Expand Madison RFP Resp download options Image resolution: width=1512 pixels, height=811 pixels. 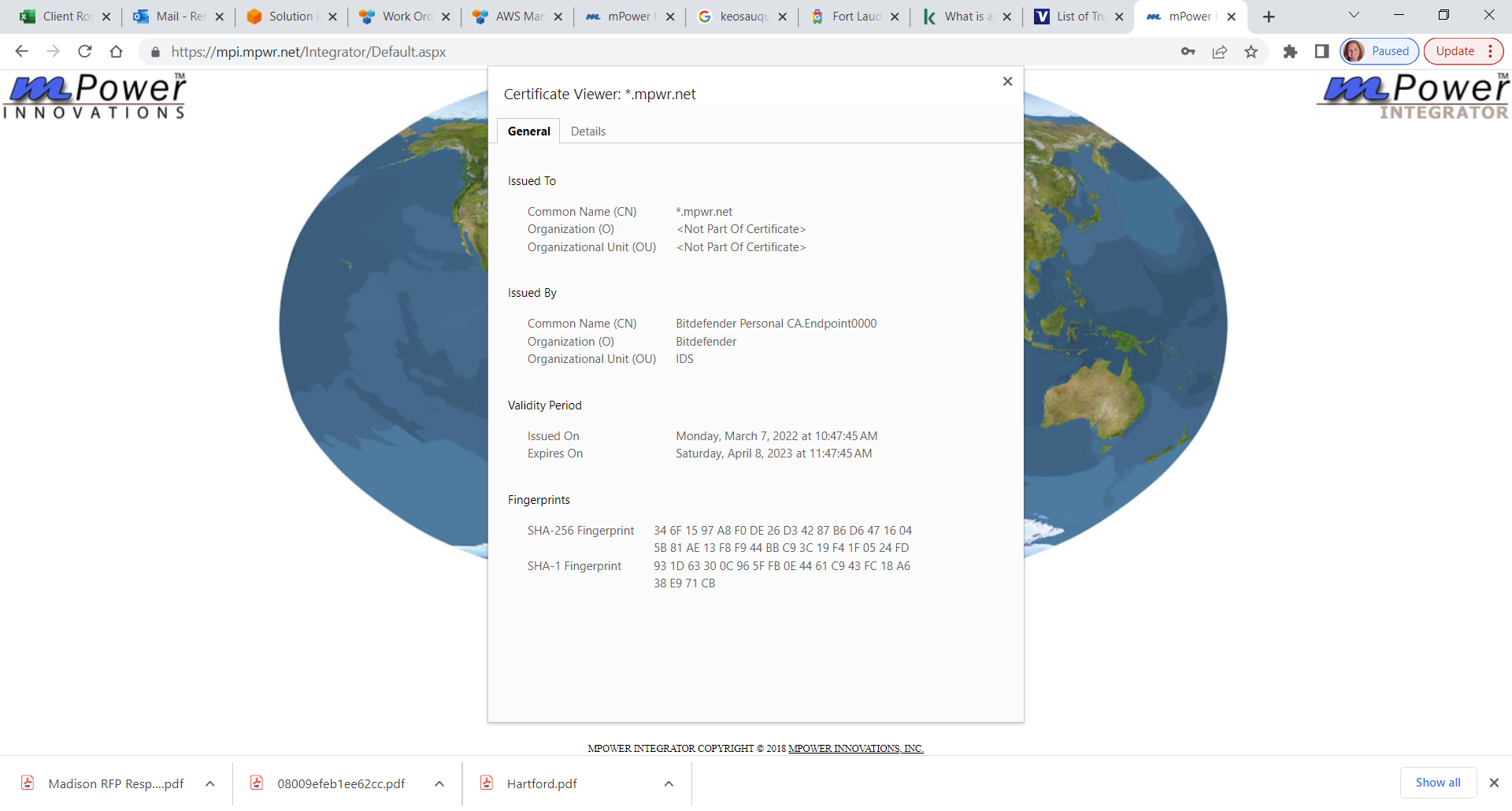[210, 783]
